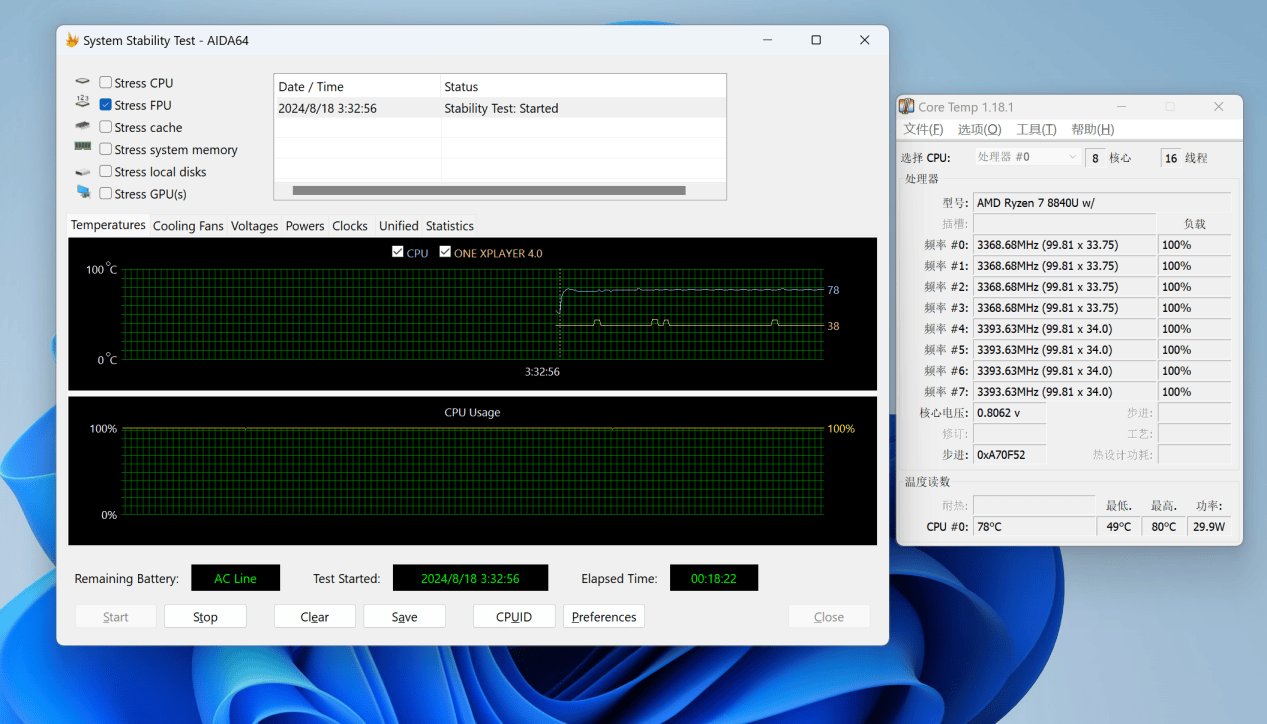Image resolution: width=1267 pixels, height=724 pixels.
Task: Uncheck the Stress FPU checkbox
Action: click(105, 105)
